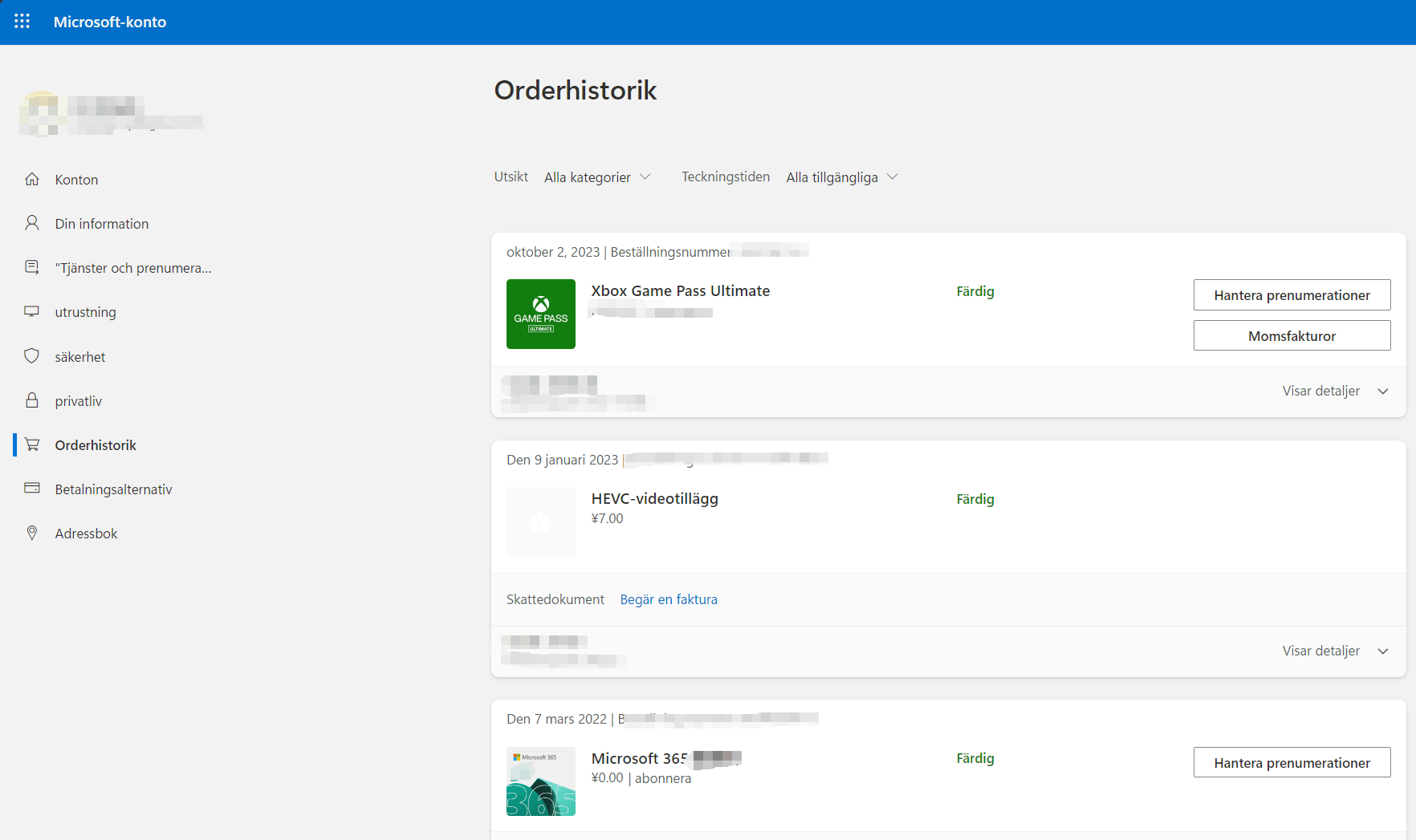Click Färdig status of Microsoft 365 order

pos(975,758)
